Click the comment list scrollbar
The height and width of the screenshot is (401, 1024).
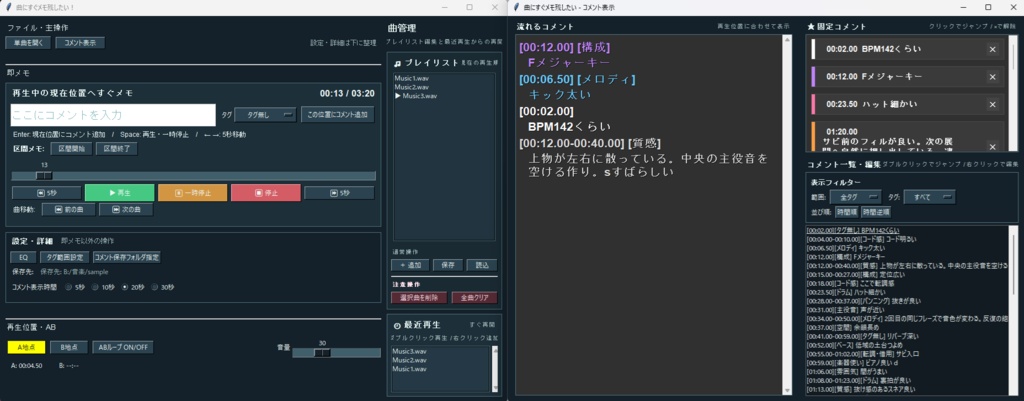1014,310
